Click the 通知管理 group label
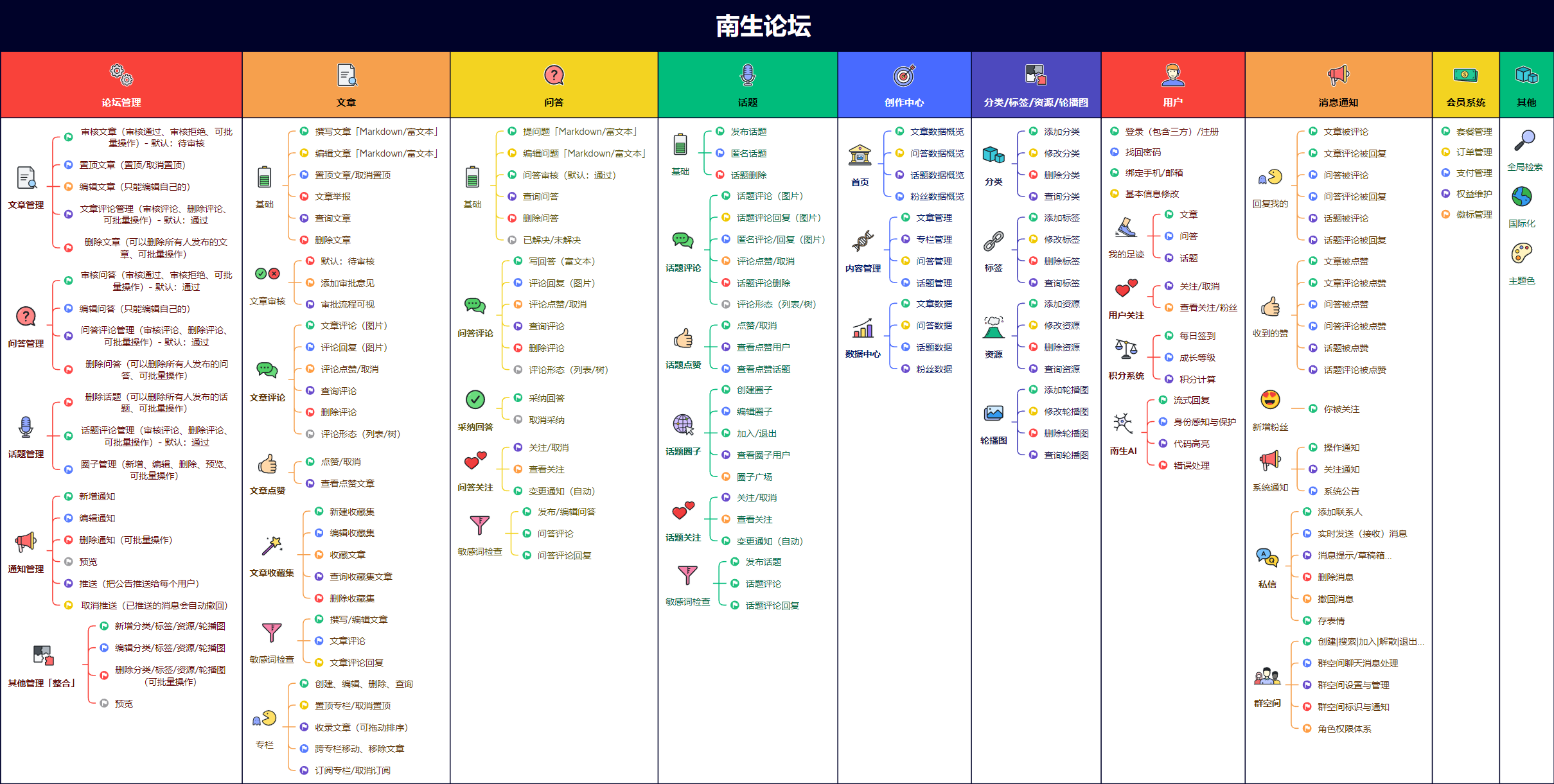The height and width of the screenshot is (784, 1554). pyautogui.click(x=26, y=569)
